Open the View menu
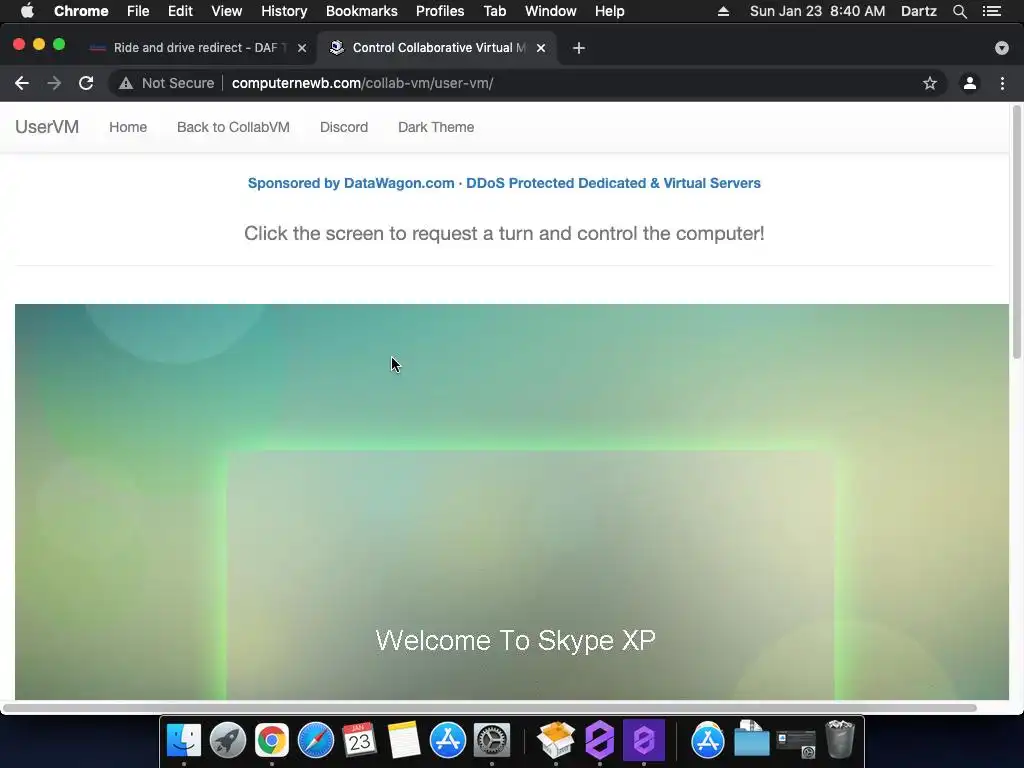Image resolution: width=1024 pixels, height=768 pixels. click(x=227, y=11)
